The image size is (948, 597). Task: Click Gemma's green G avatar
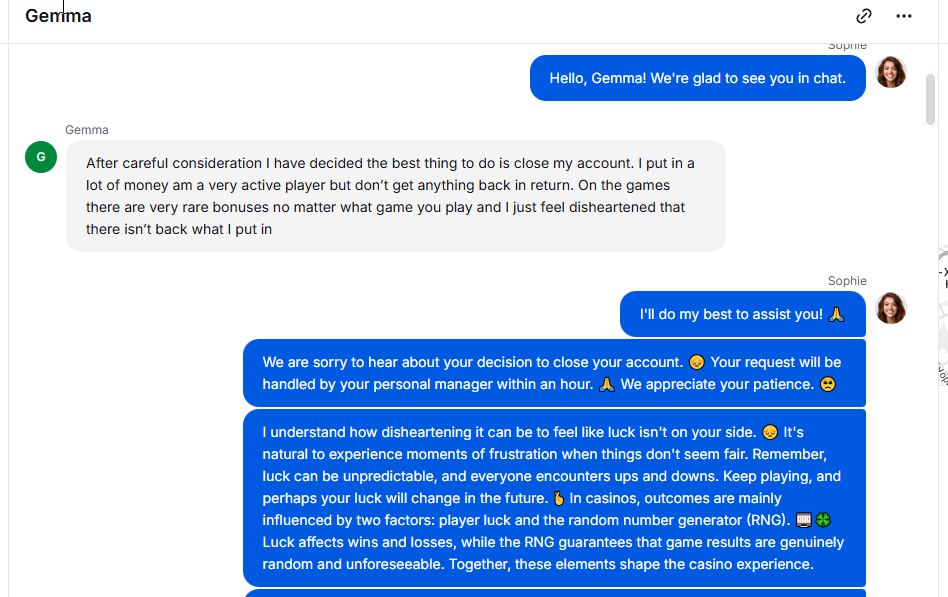point(41,156)
